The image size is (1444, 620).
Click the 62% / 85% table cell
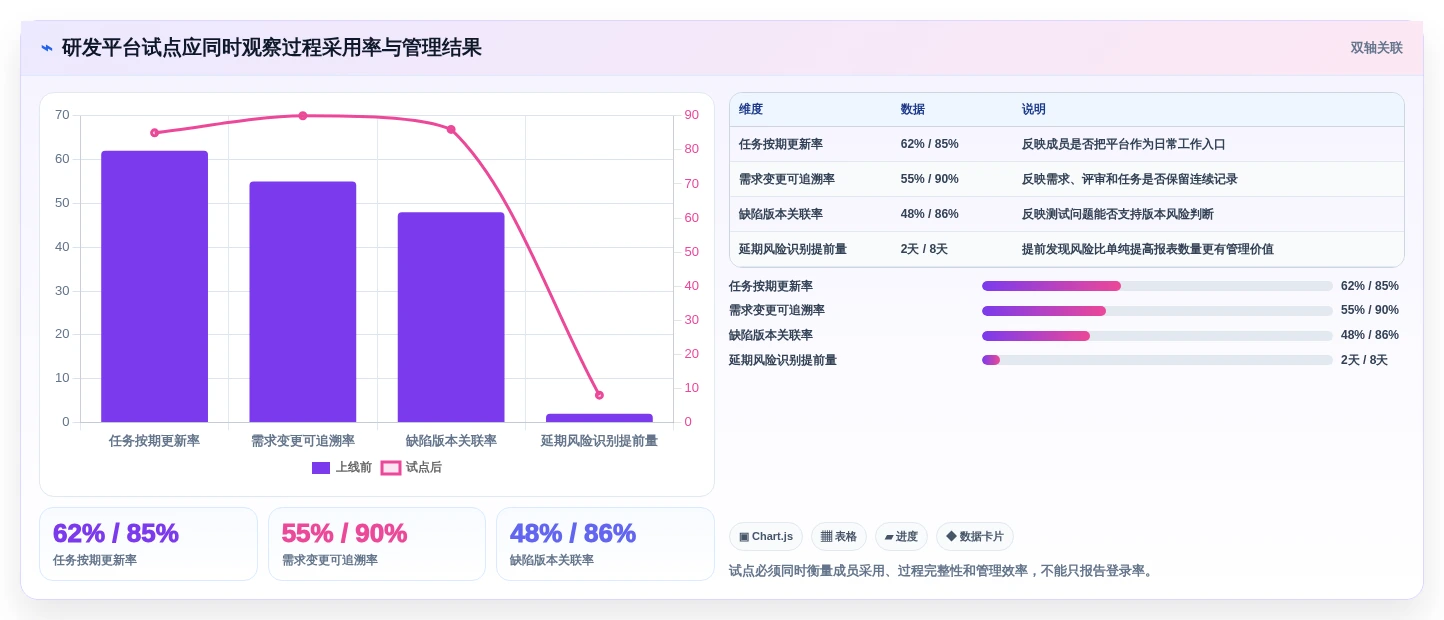[x=951, y=144]
